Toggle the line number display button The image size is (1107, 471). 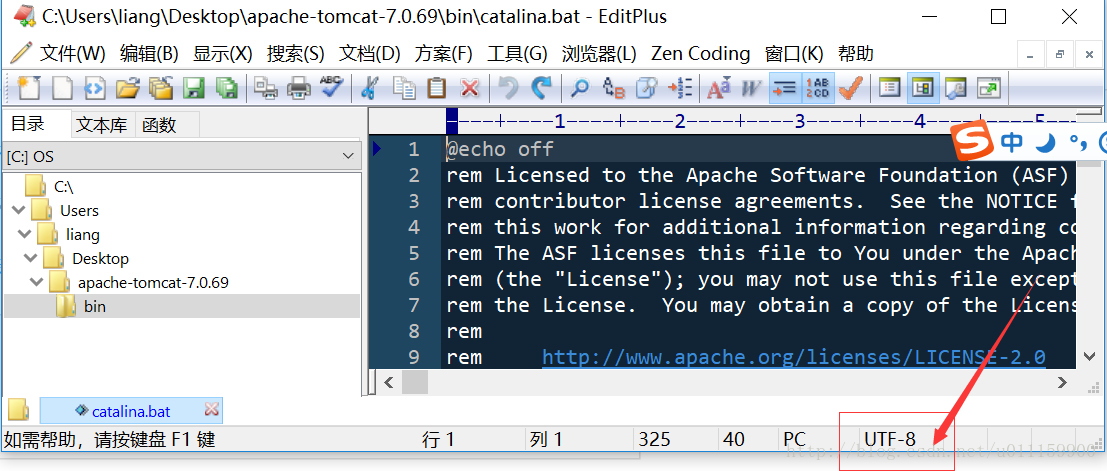tap(818, 88)
